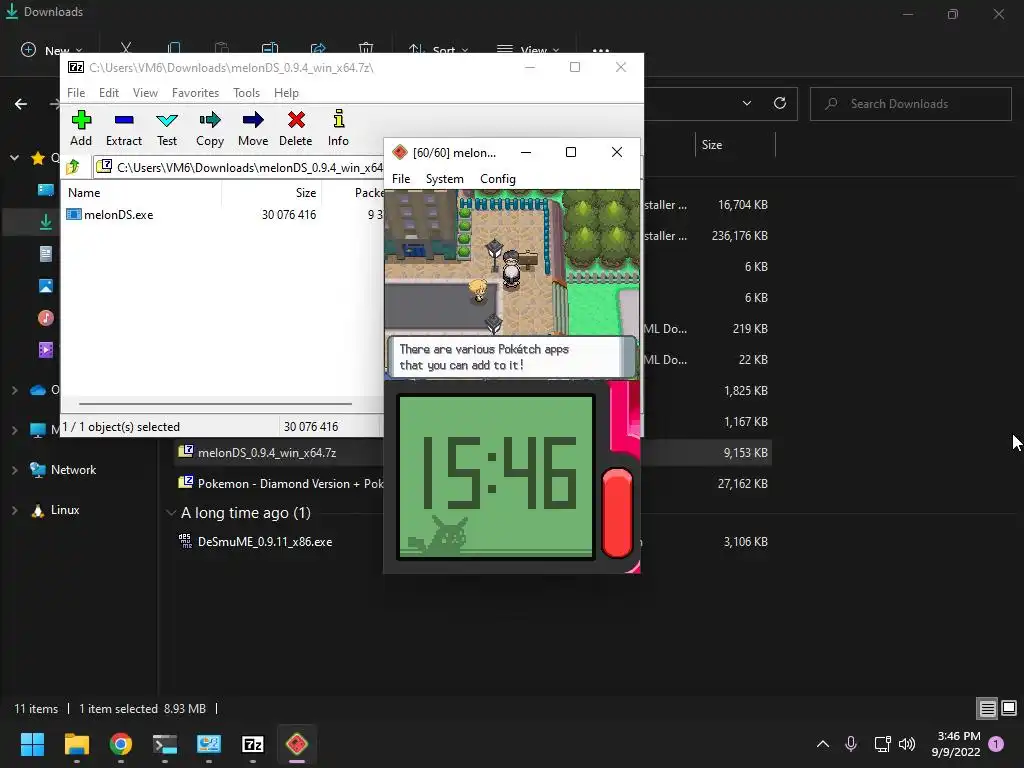Click melonDS icon in taskbar
The width and height of the screenshot is (1024, 768).
pos(296,744)
